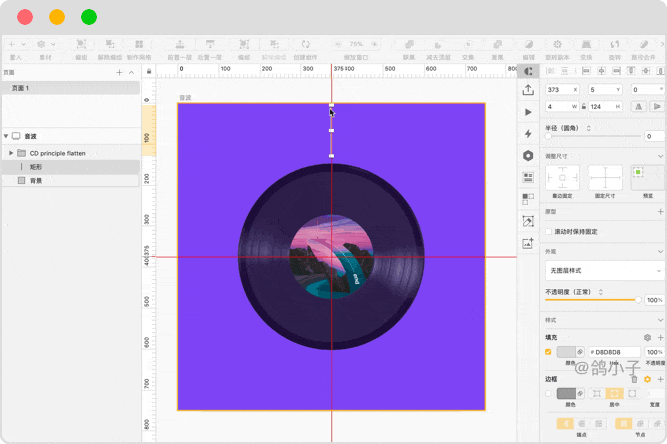Add a border with the 边框 plus icon
Image resolution: width=667 pixels, height=444 pixels.
[x=660, y=379]
